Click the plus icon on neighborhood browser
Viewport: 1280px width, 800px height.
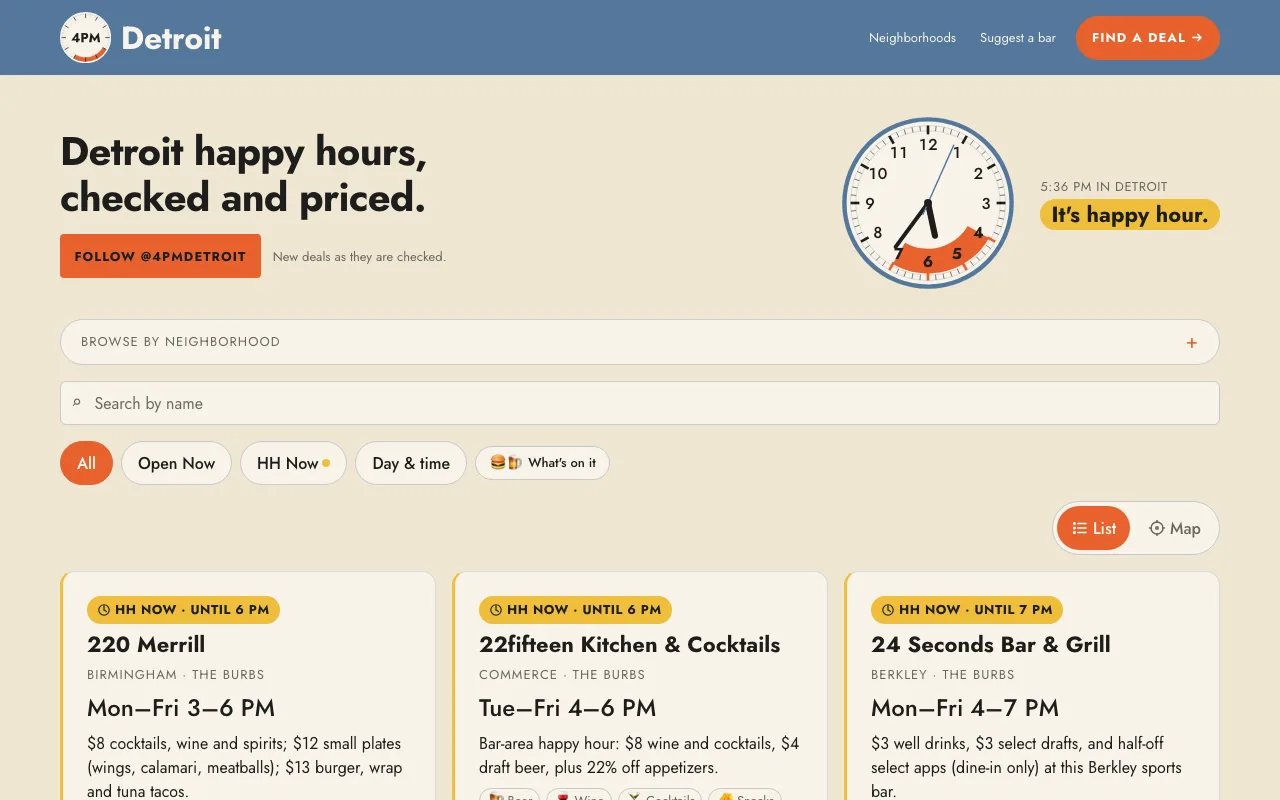point(1191,343)
